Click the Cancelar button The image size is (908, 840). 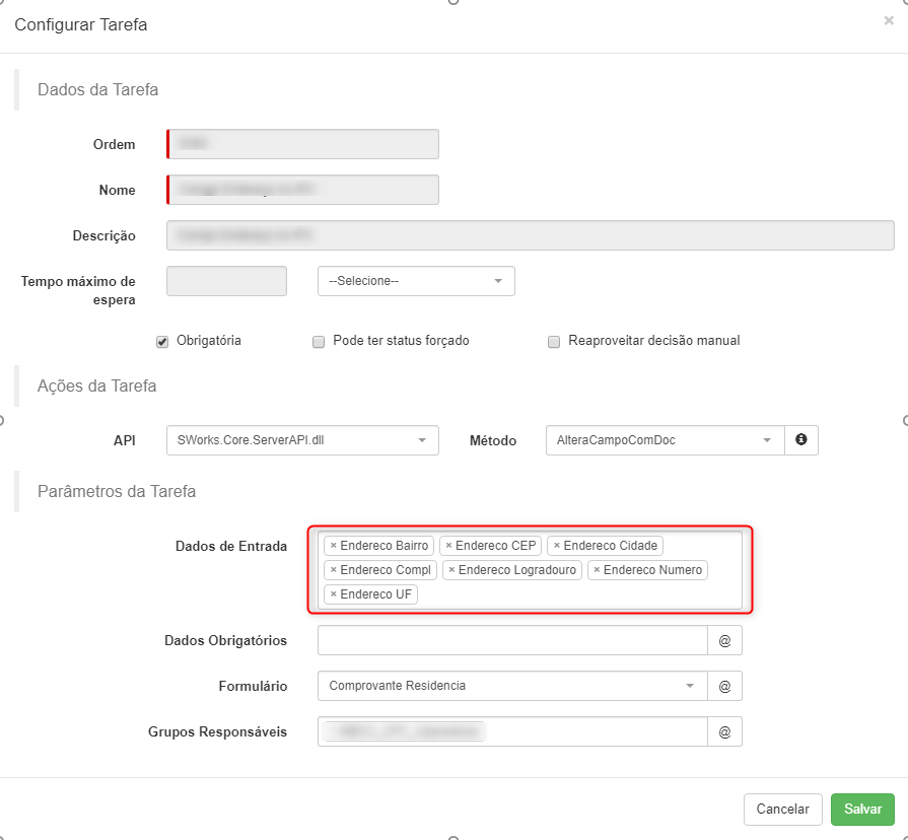[x=783, y=809]
